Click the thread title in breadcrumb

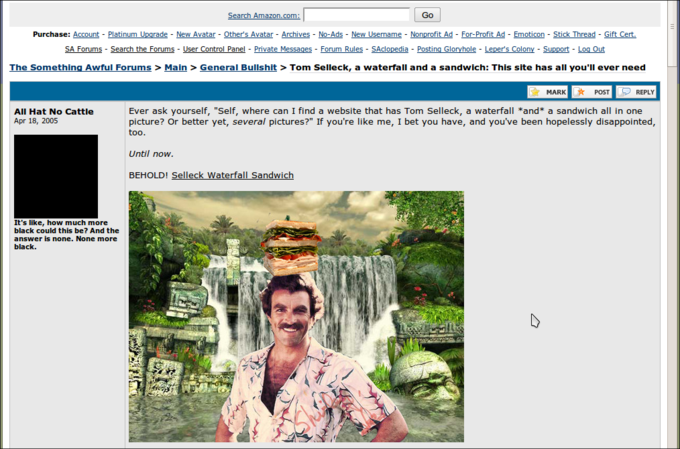pyautogui.click(x=468, y=68)
